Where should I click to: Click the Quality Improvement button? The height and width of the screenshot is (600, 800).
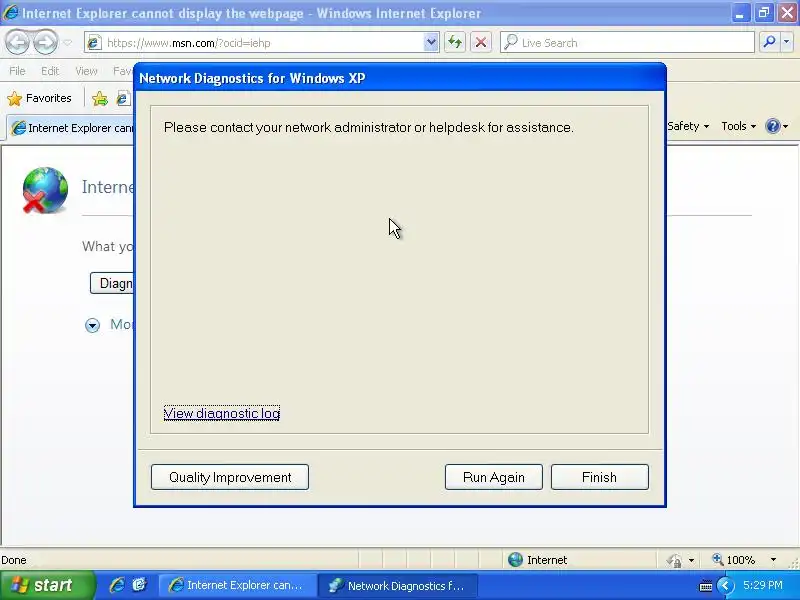coord(230,477)
